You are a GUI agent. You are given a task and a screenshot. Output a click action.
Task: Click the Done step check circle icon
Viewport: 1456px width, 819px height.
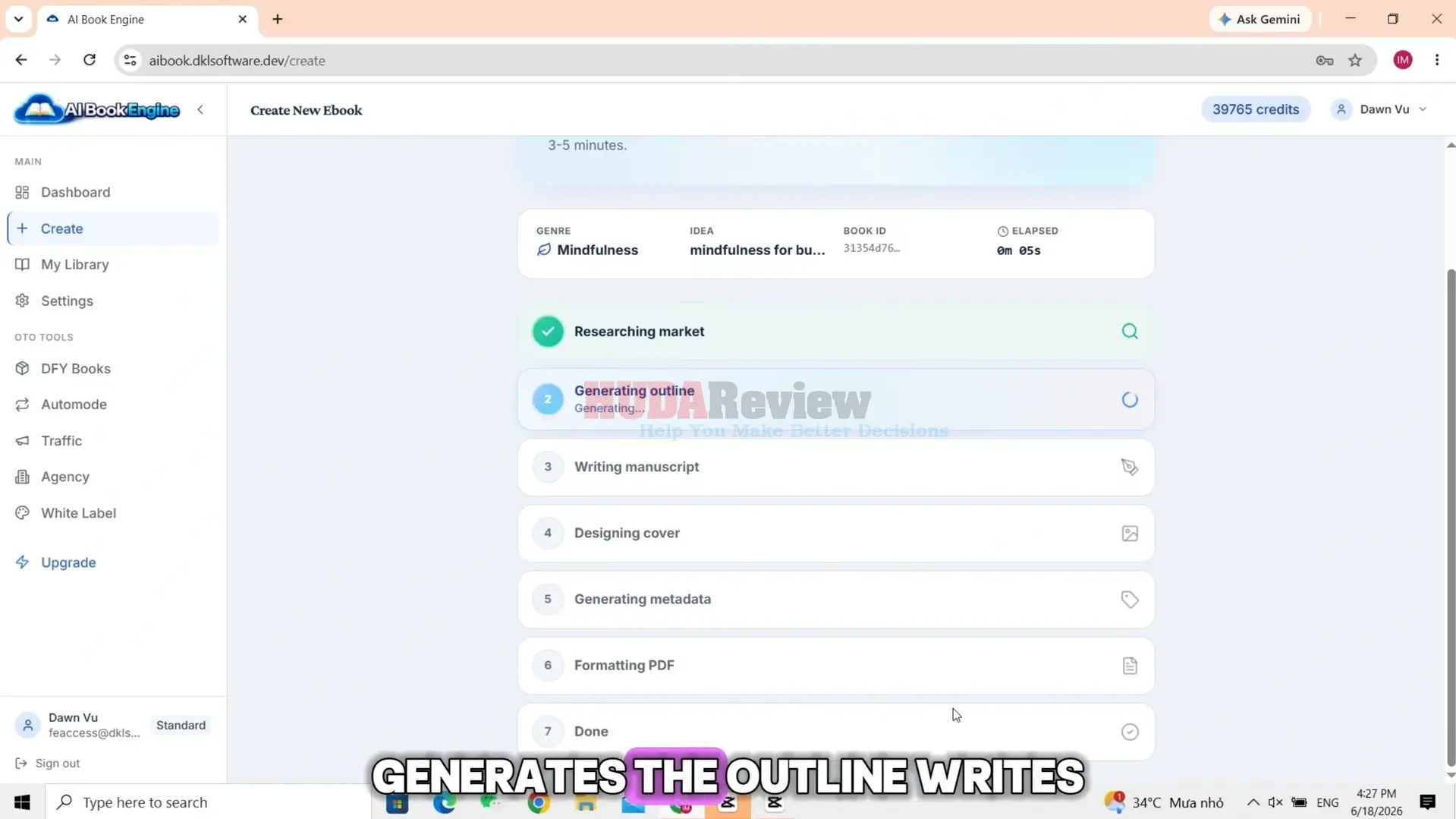pos(1129,732)
